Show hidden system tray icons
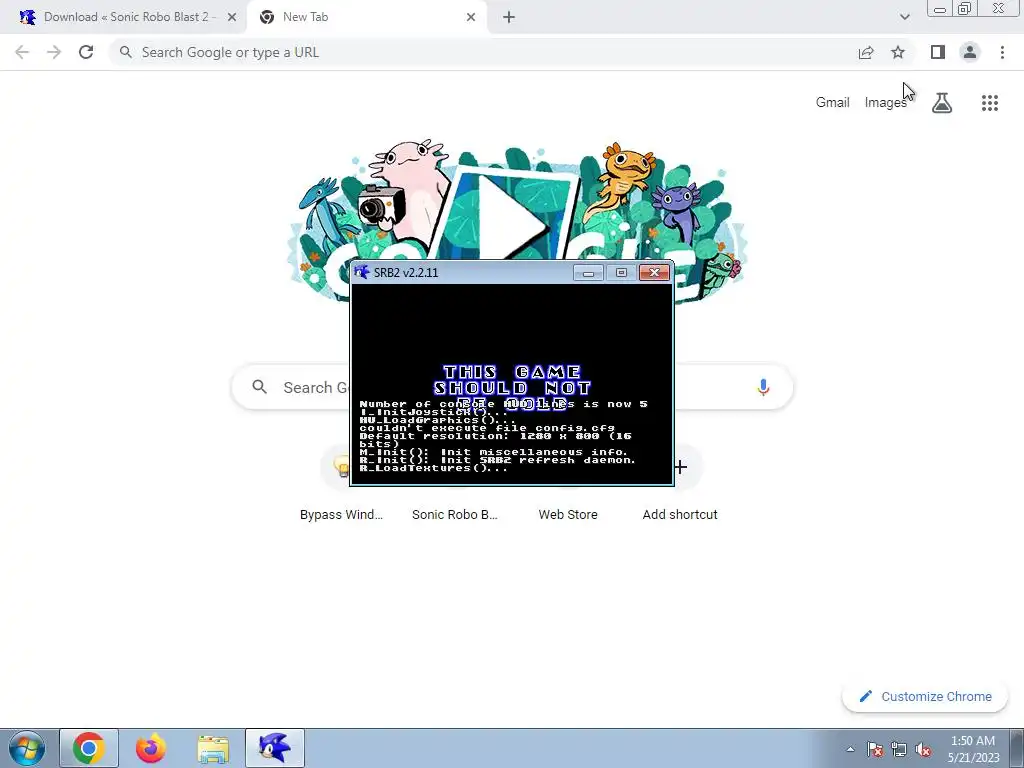1024x768 pixels. tap(850, 749)
